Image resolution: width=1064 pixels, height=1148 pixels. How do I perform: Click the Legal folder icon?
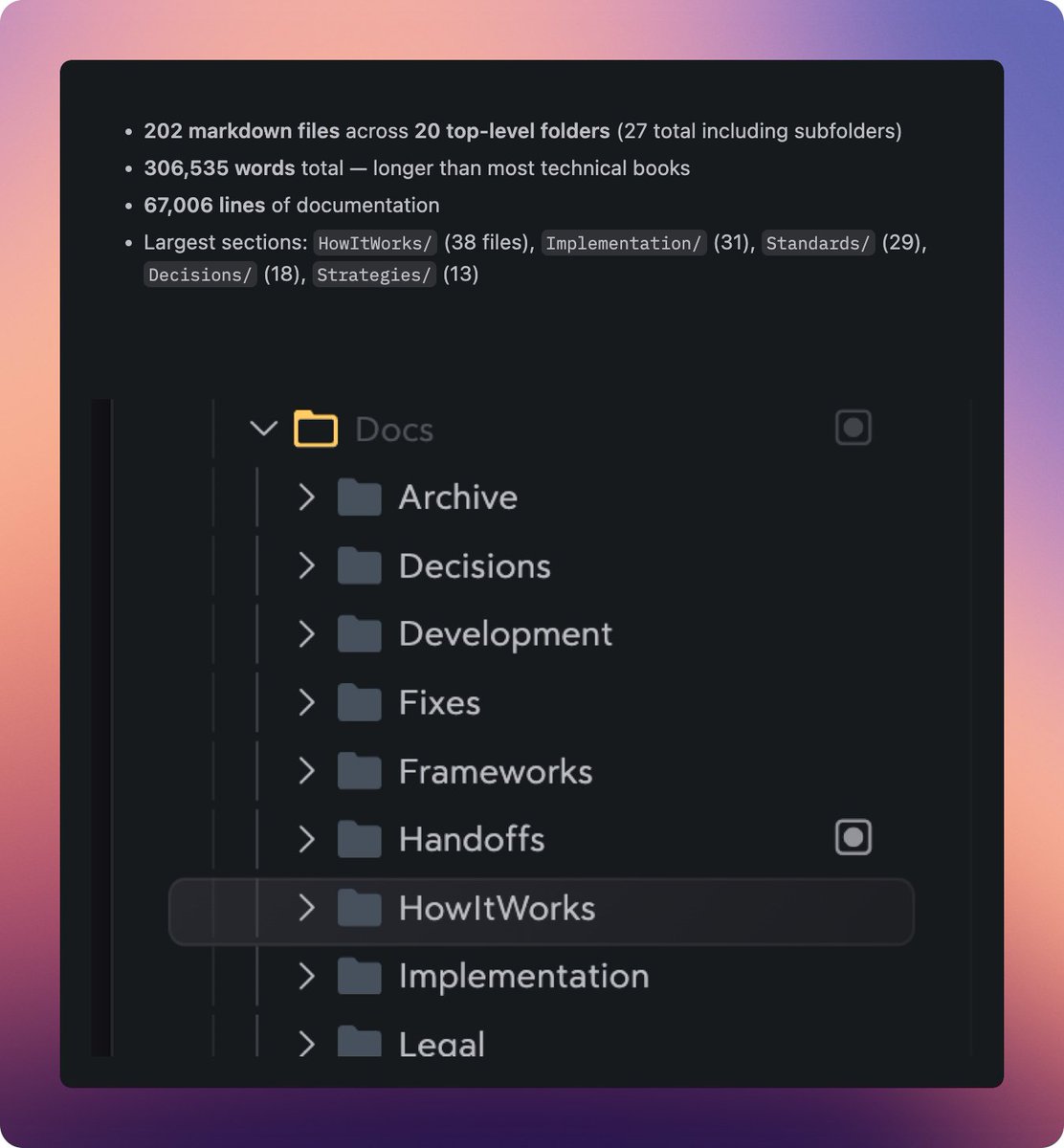tap(359, 1043)
